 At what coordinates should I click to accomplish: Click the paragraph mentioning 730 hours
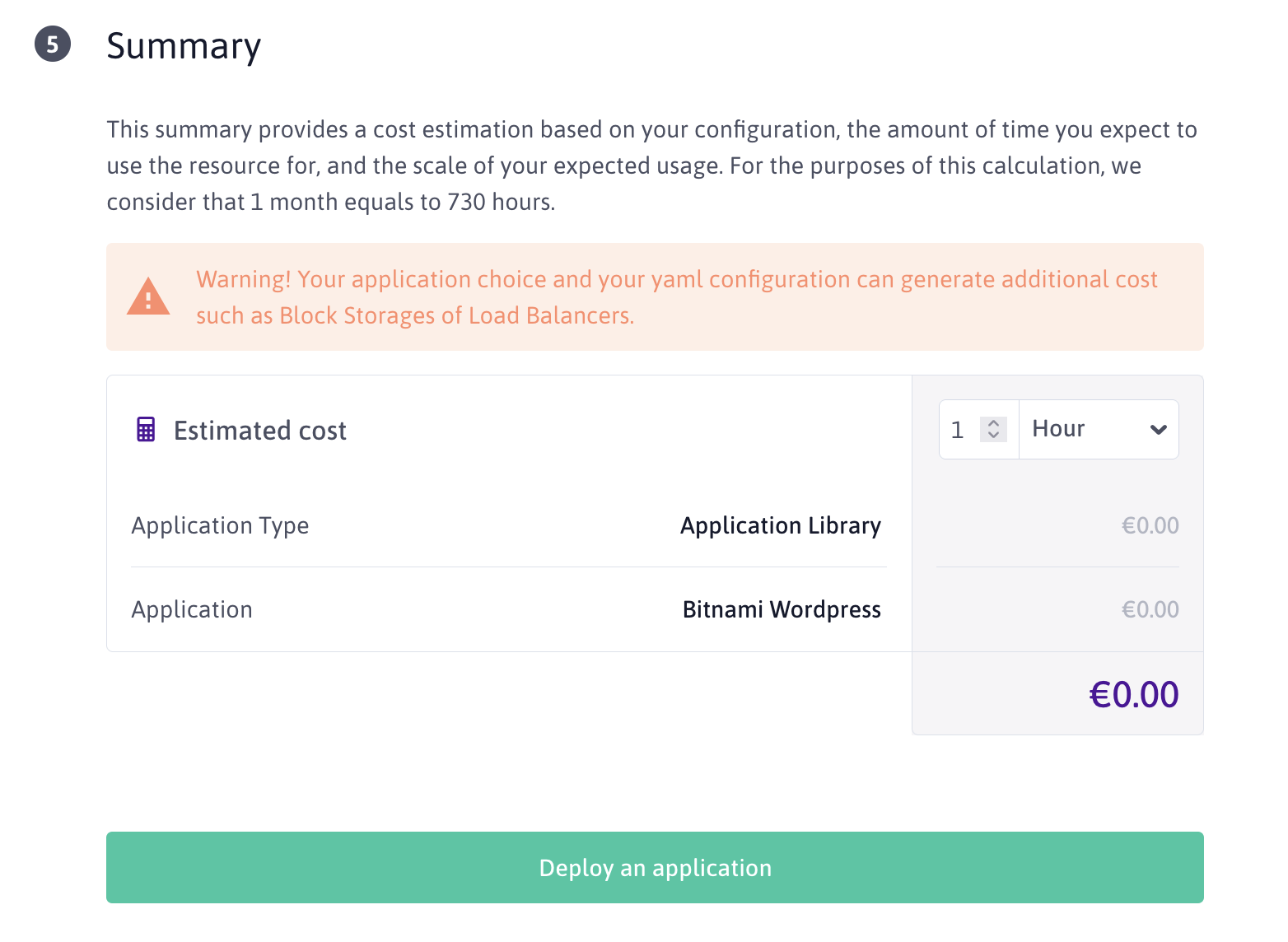coord(651,166)
